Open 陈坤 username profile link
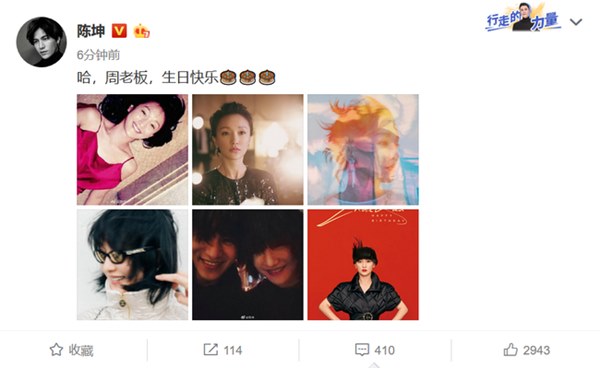Image resolution: width=600 pixels, height=368 pixels. click(x=91, y=31)
